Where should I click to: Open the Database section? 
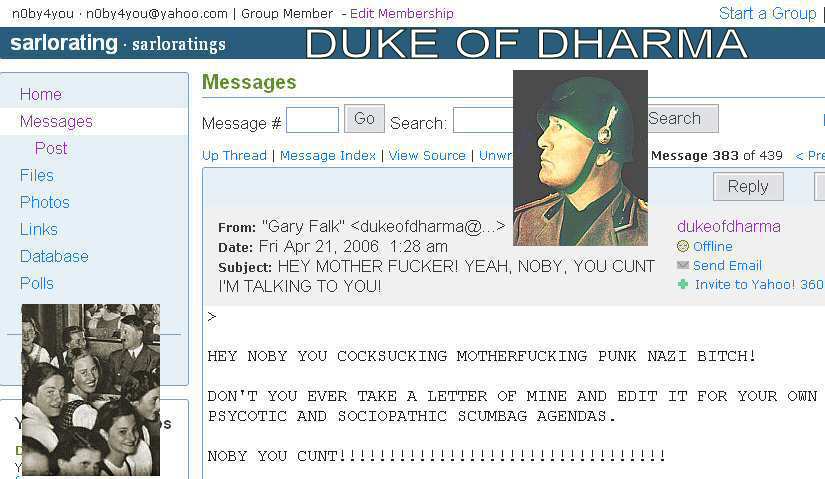[x=54, y=256]
